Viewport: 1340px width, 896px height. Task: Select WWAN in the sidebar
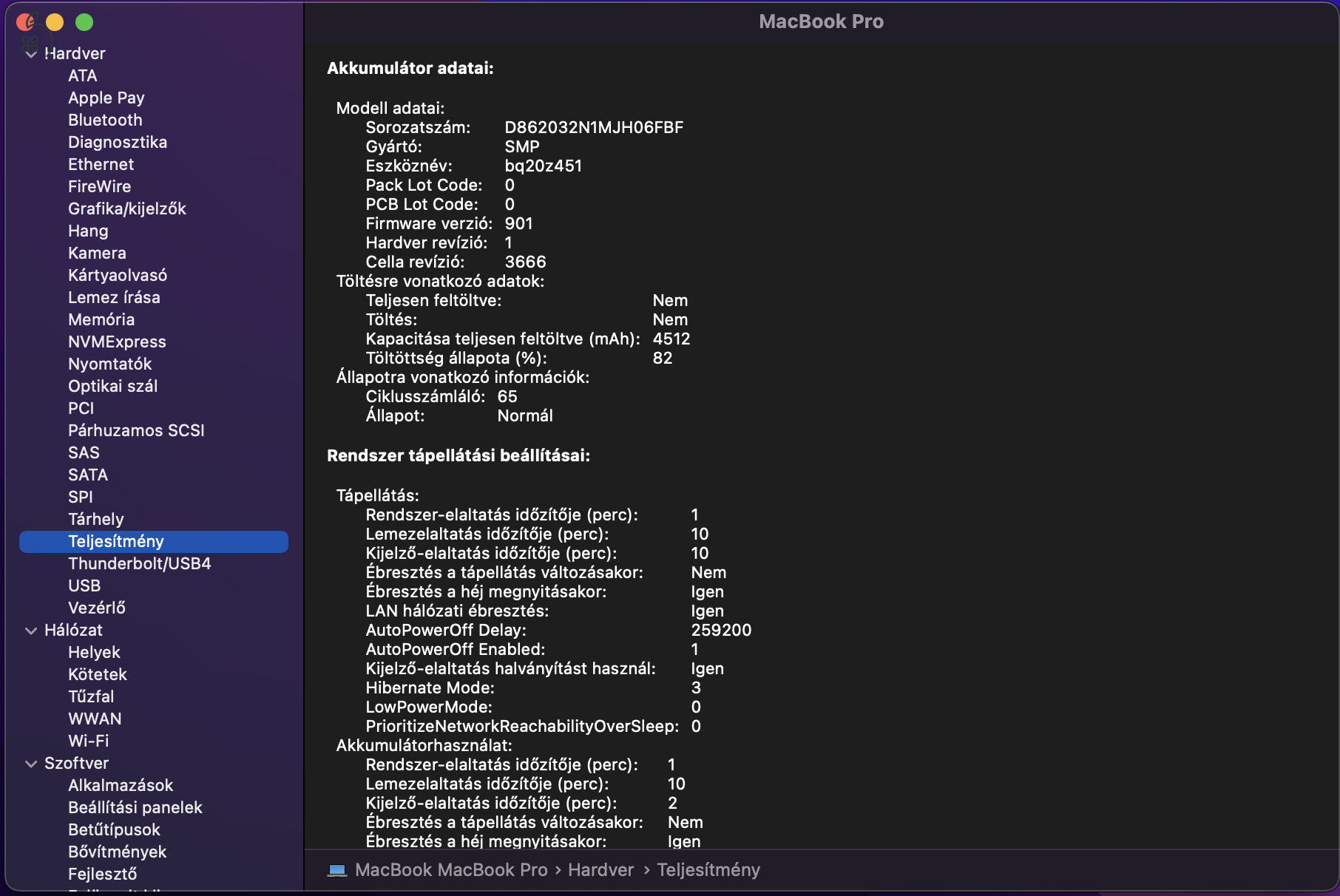coord(95,719)
